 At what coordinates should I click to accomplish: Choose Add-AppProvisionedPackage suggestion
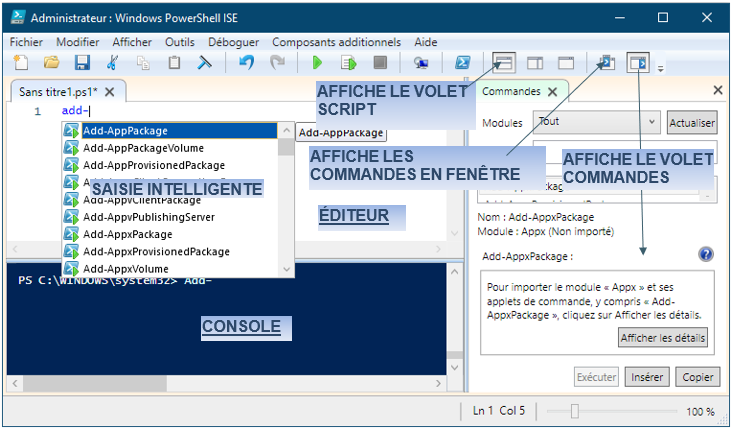point(170,166)
